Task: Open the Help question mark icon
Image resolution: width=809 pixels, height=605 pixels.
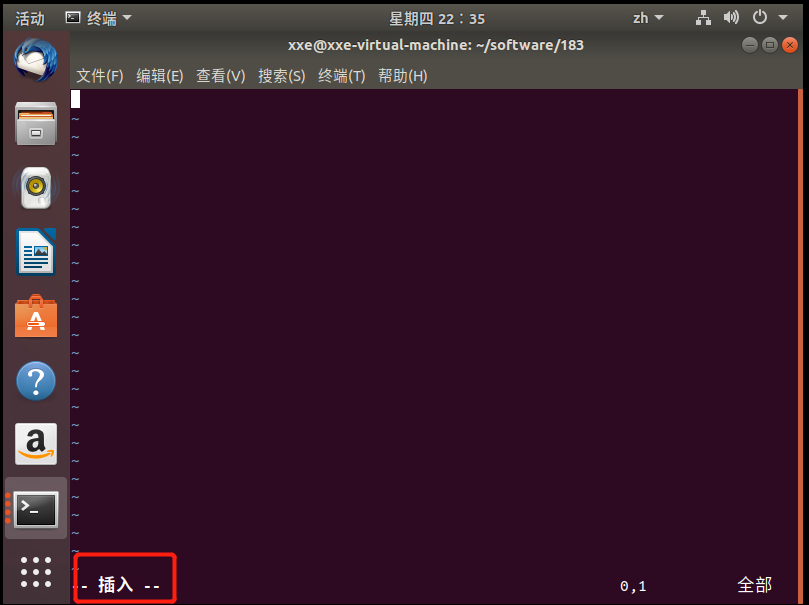Action: point(36,381)
